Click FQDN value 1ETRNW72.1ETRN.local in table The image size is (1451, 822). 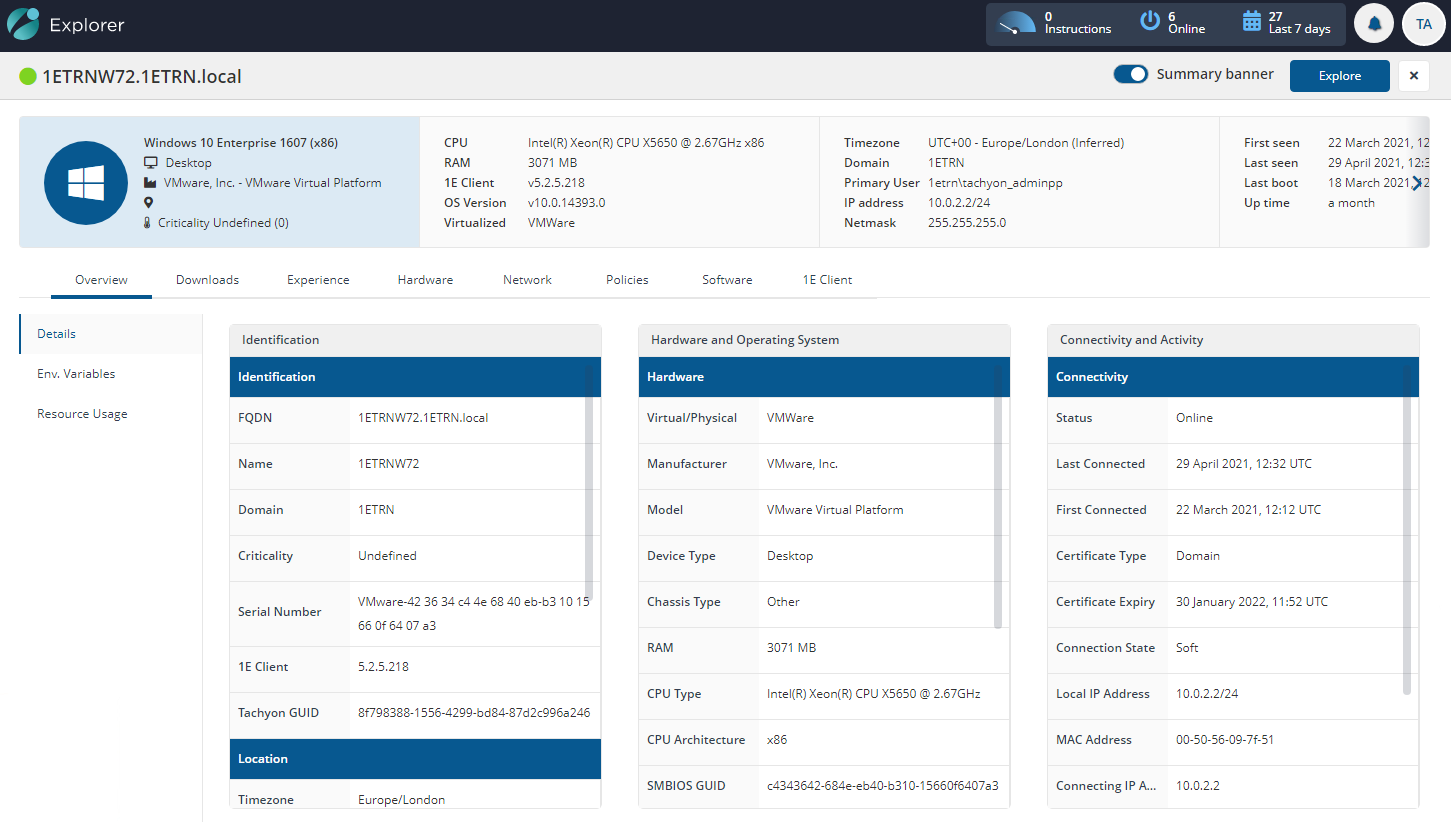[x=423, y=418]
